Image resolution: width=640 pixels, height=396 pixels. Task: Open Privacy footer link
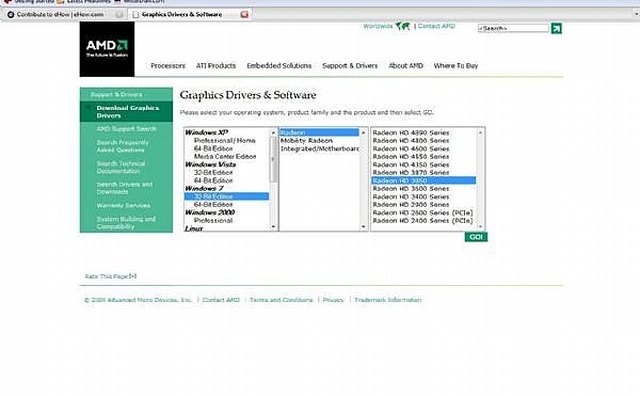(x=333, y=300)
